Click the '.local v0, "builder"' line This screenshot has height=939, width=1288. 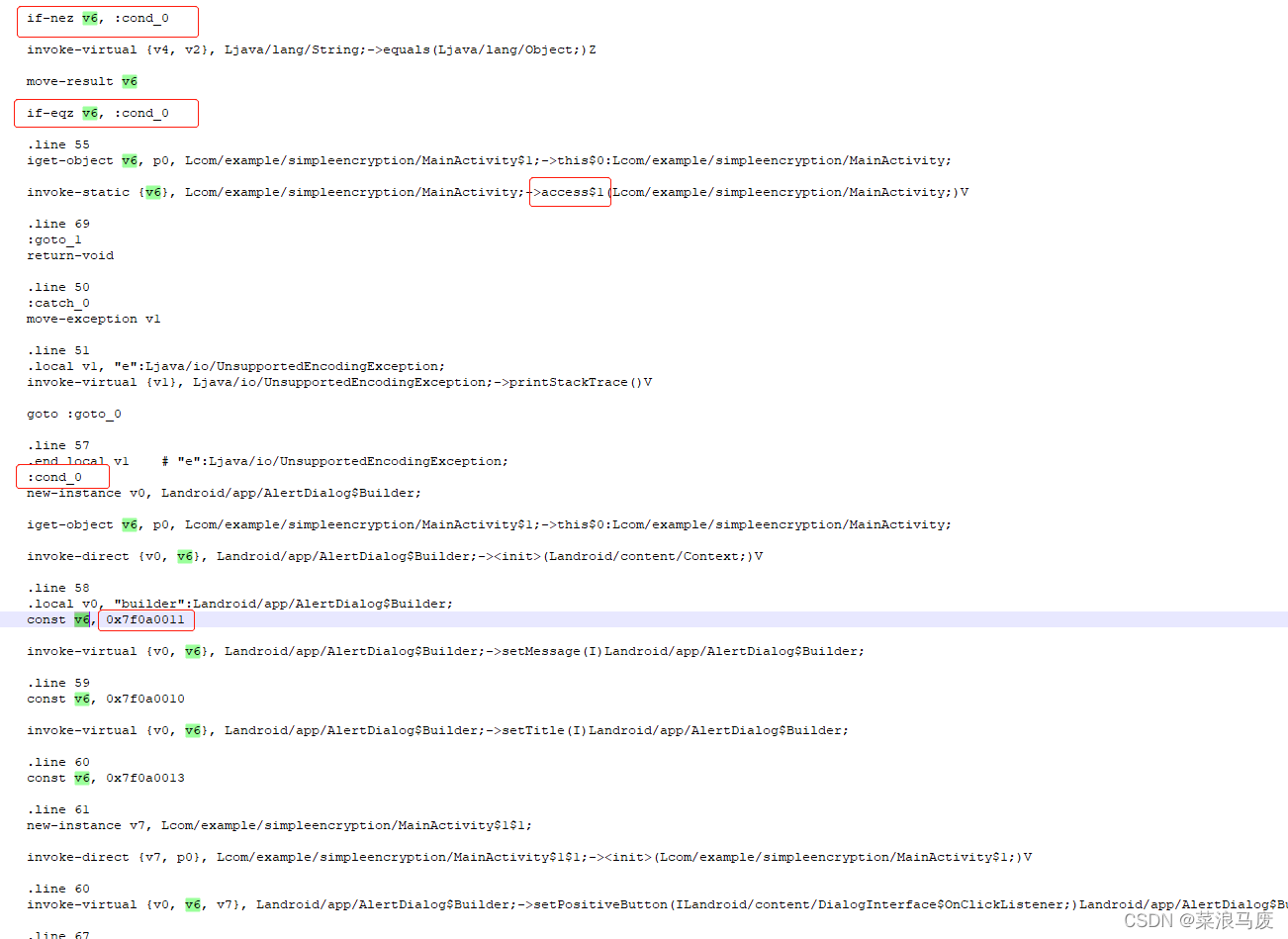point(240,604)
